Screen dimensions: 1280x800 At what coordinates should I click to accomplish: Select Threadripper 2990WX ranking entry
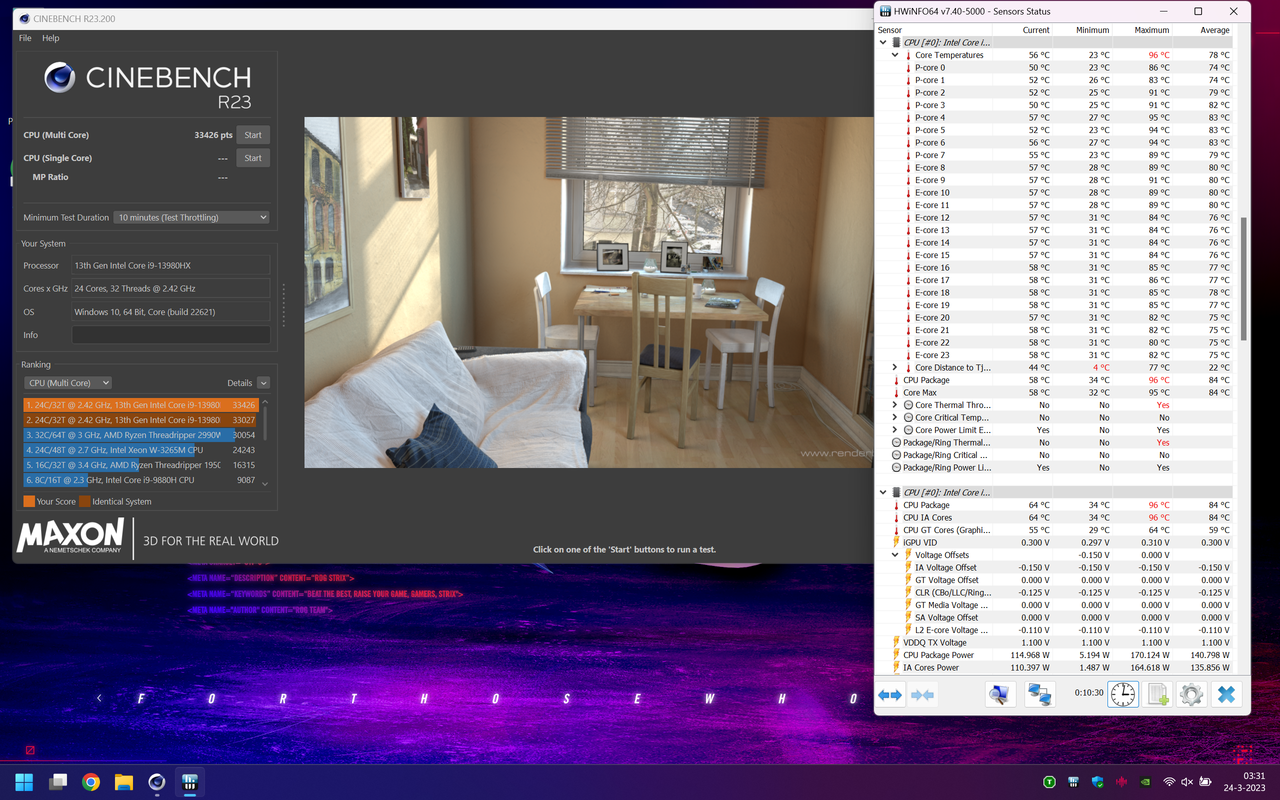141,435
